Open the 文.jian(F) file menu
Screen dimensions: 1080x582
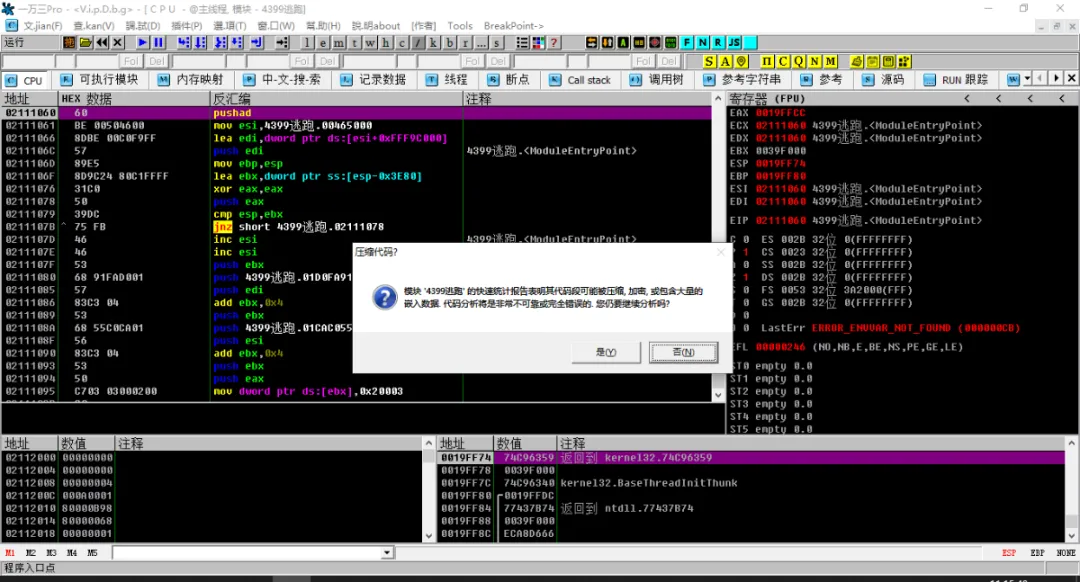click(42, 25)
